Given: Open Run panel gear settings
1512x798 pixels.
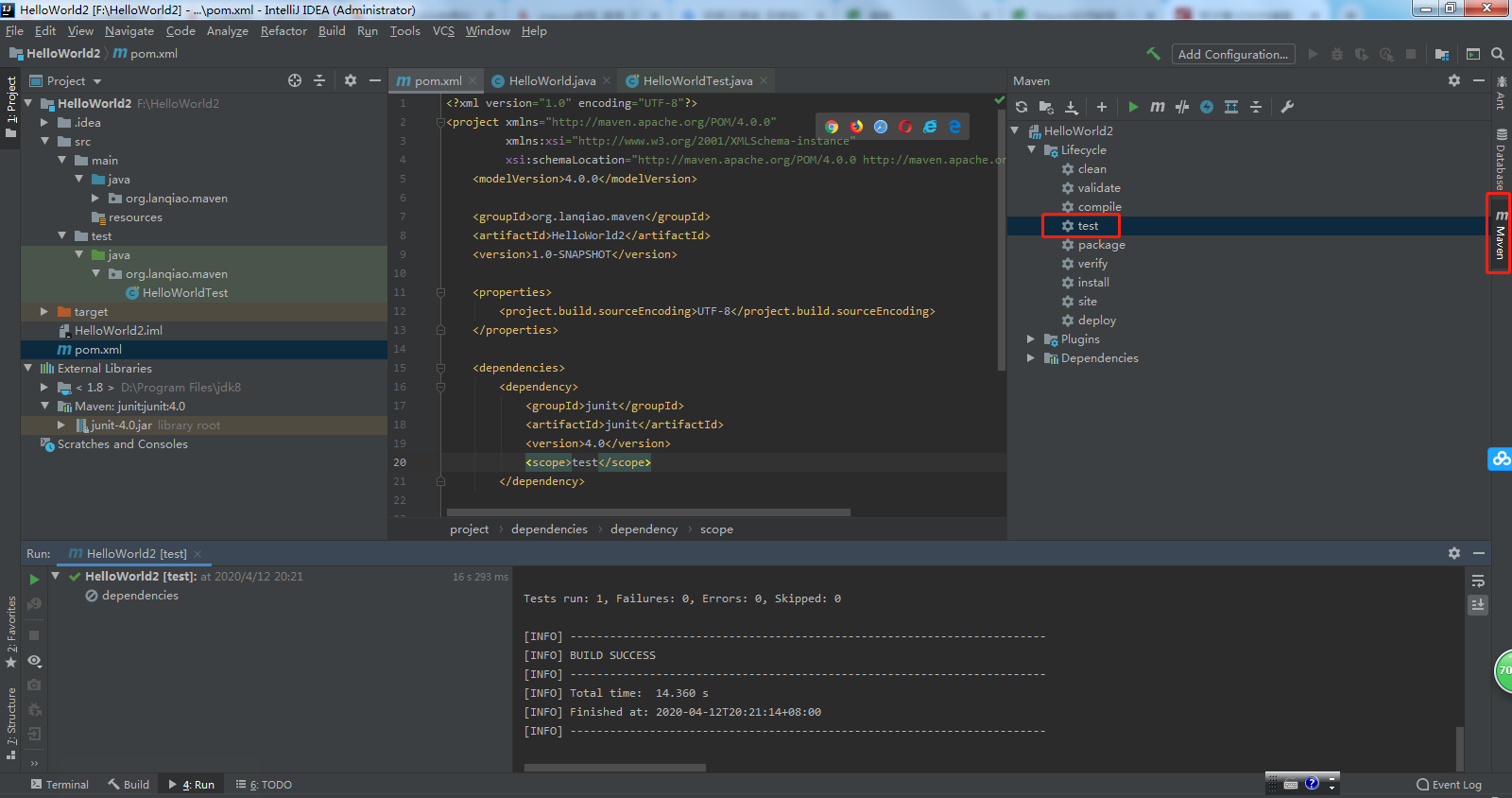Looking at the screenshot, I should click(1454, 553).
